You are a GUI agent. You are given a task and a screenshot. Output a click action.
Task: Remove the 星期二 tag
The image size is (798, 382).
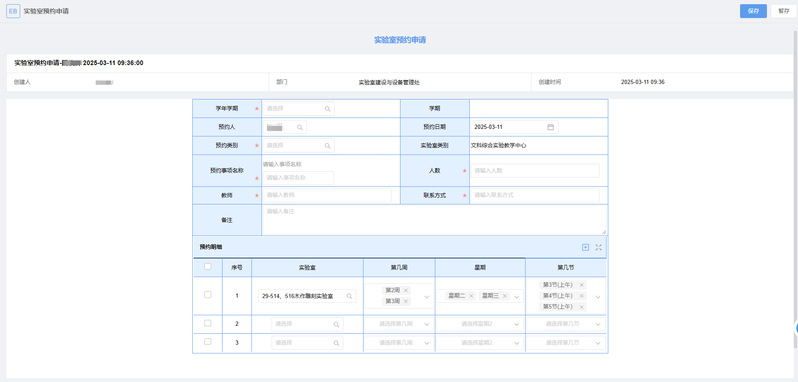click(471, 296)
